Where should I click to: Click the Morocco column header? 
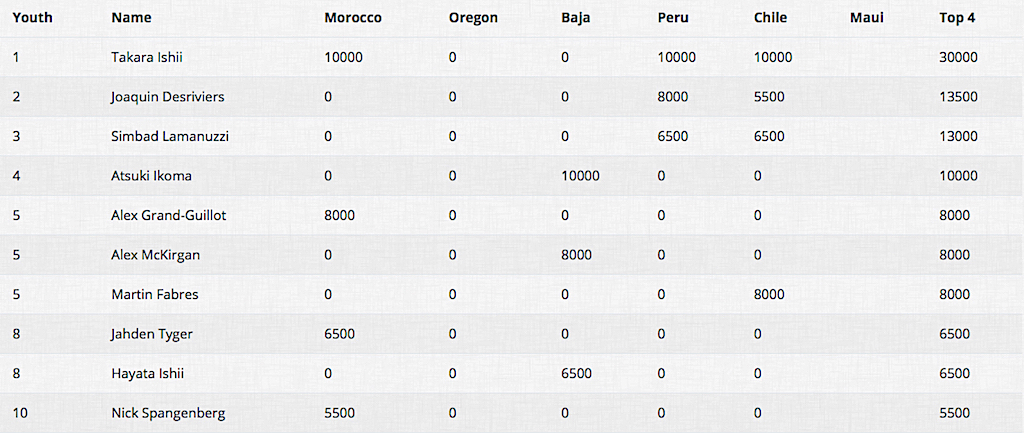[x=353, y=18]
